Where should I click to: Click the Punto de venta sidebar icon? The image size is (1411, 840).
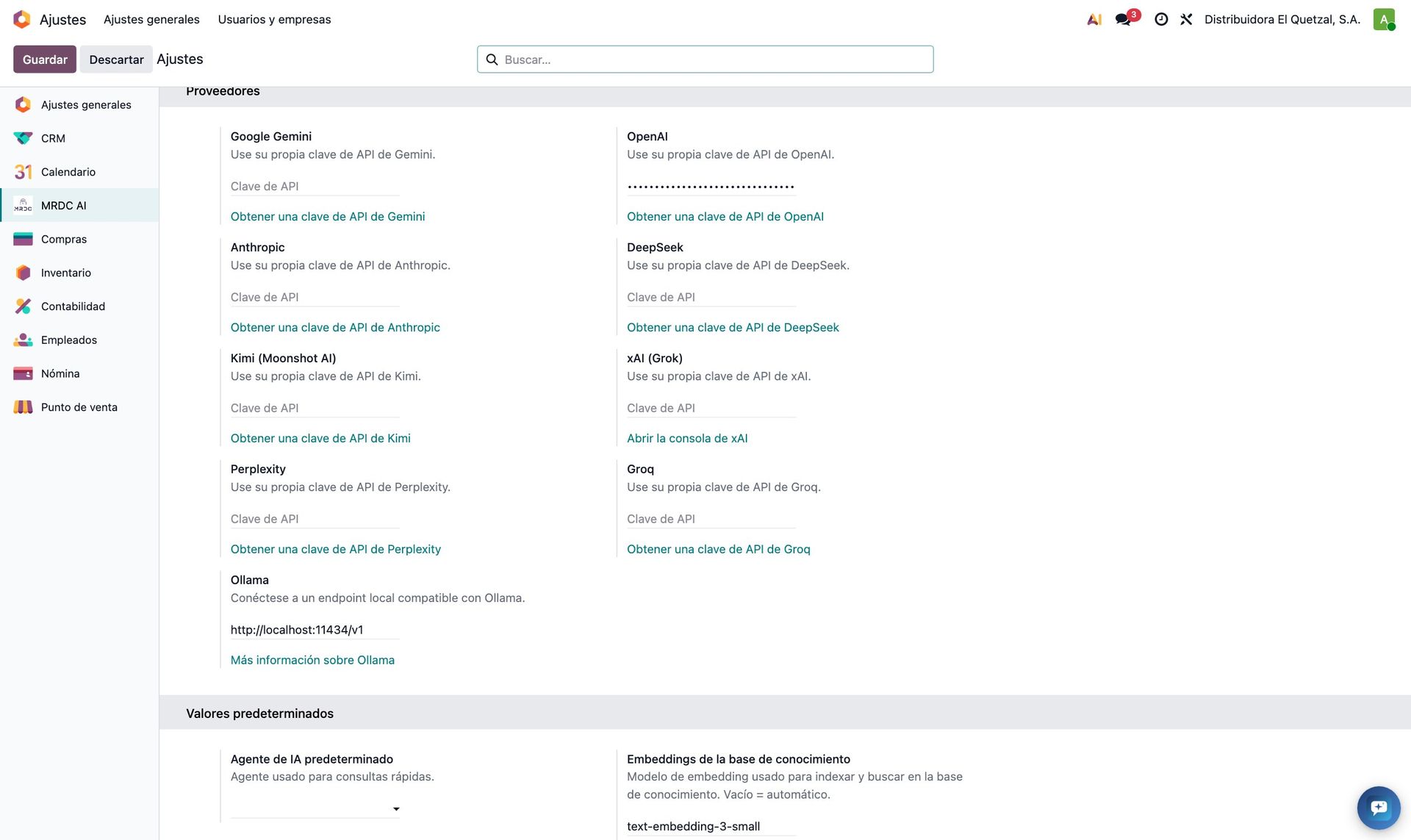click(x=23, y=407)
